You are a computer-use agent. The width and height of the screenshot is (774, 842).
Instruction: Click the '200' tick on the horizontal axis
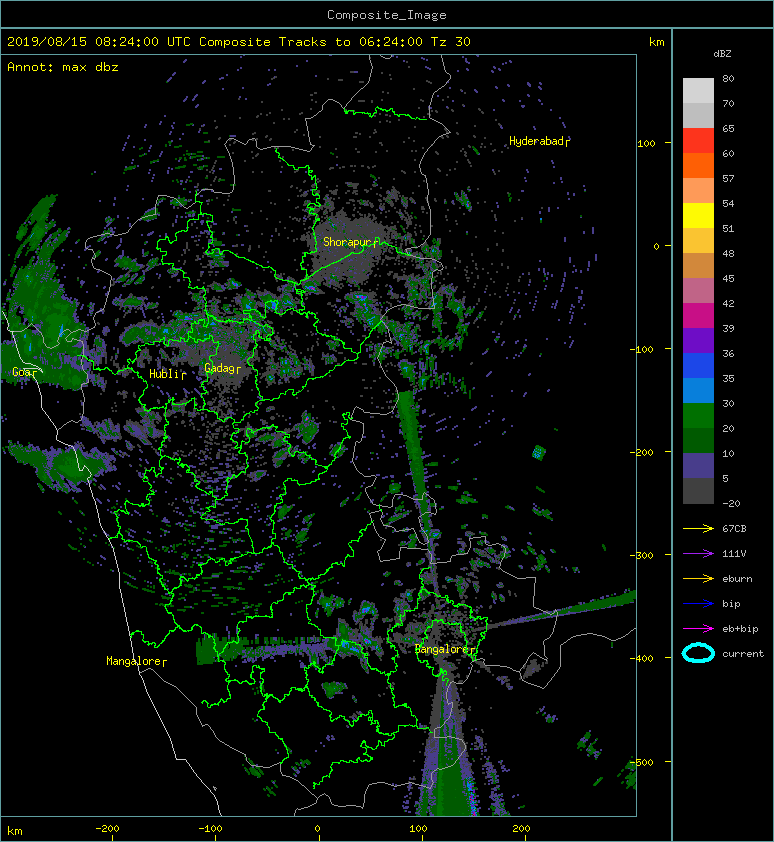coord(521,829)
